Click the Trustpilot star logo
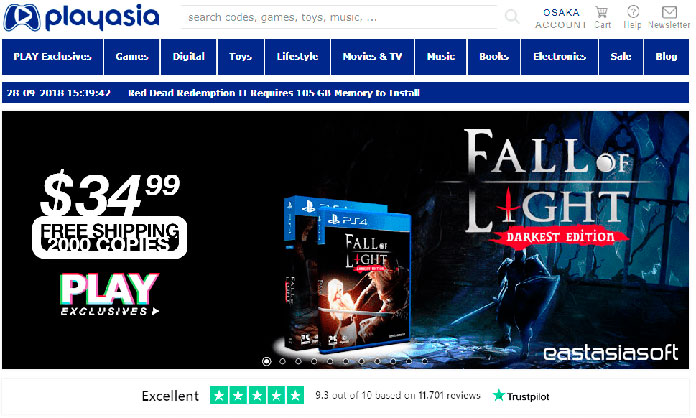The height and width of the screenshot is (418, 696). click(499, 395)
